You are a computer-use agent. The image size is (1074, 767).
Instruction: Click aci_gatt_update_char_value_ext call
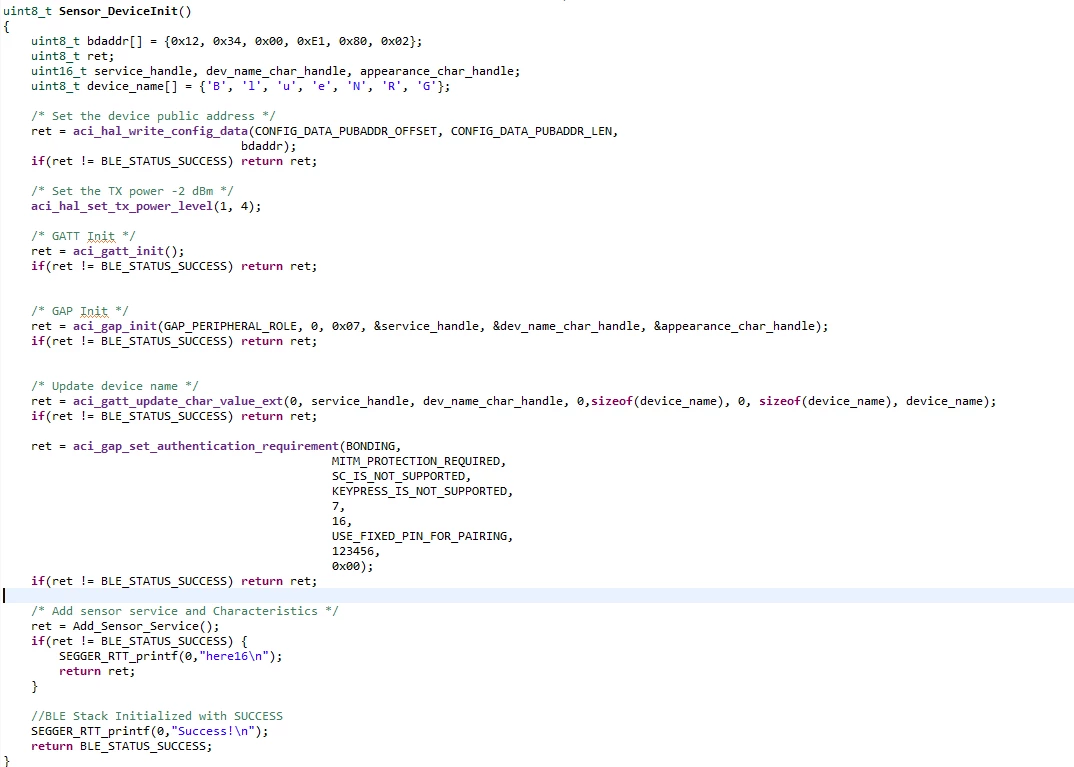[177, 401]
